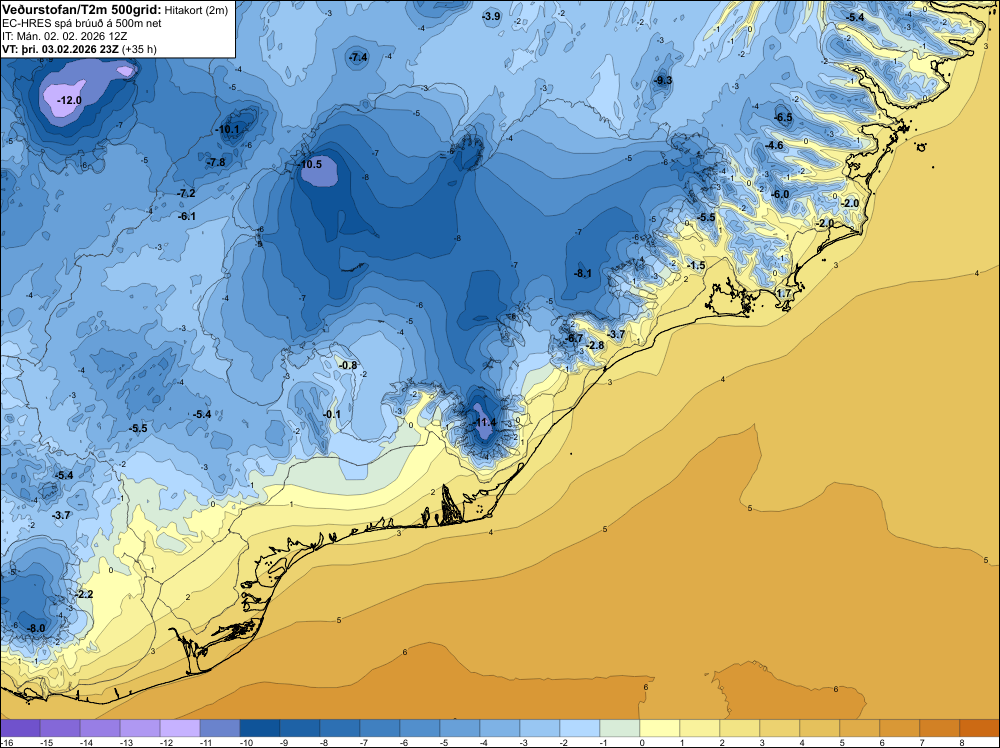Image resolution: width=1000 pixels, height=748 pixels.
Task: Click the -12.0 value in the purple cold spot
Action: click(x=69, y=100)
